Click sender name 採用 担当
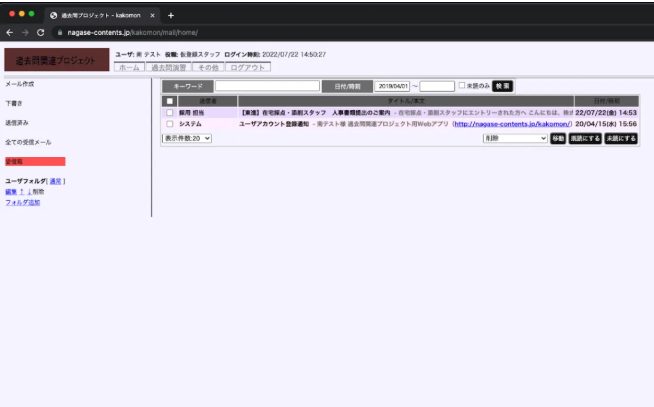 coord(191,113)
